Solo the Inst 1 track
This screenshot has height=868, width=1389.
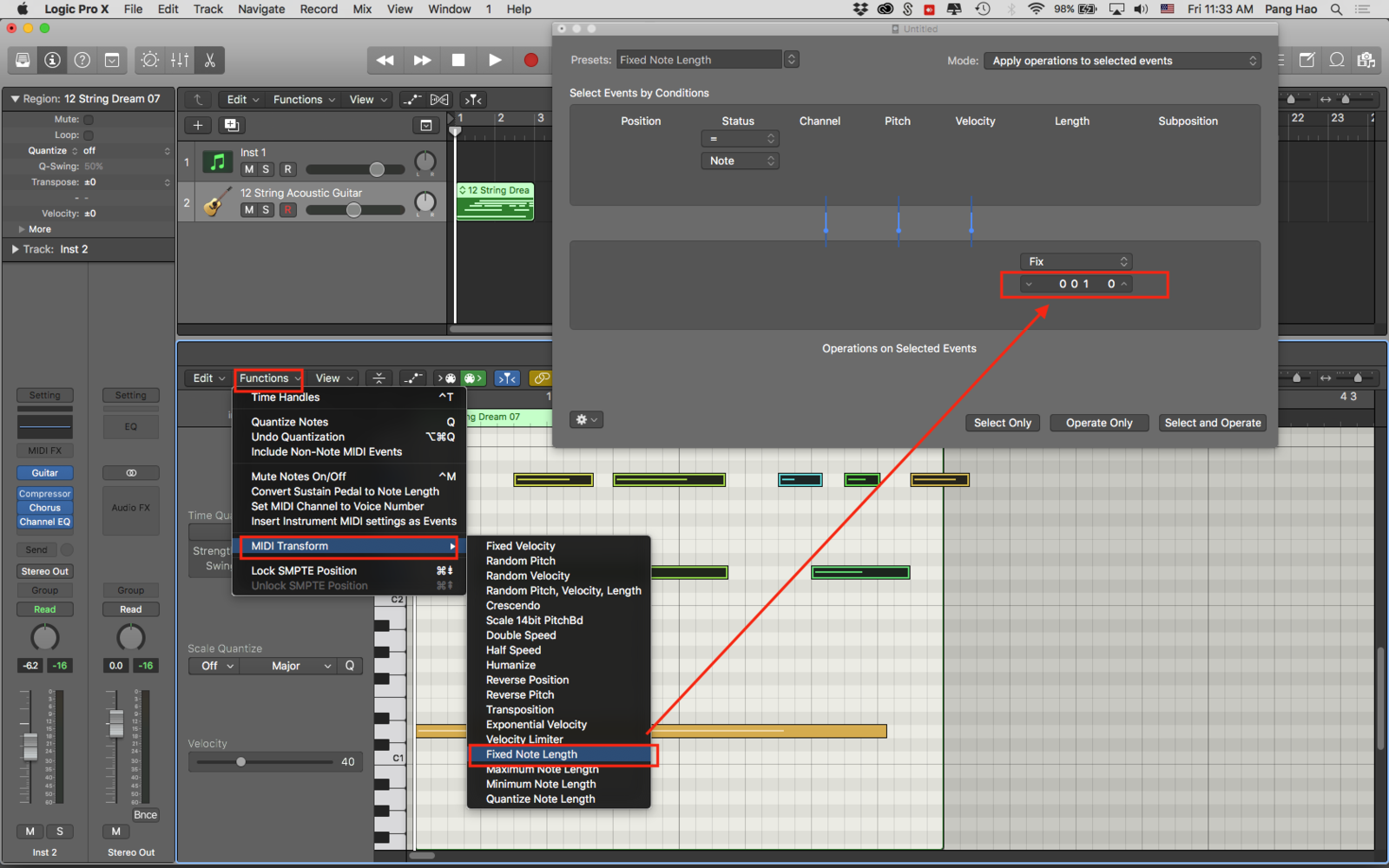coord(266,169)
